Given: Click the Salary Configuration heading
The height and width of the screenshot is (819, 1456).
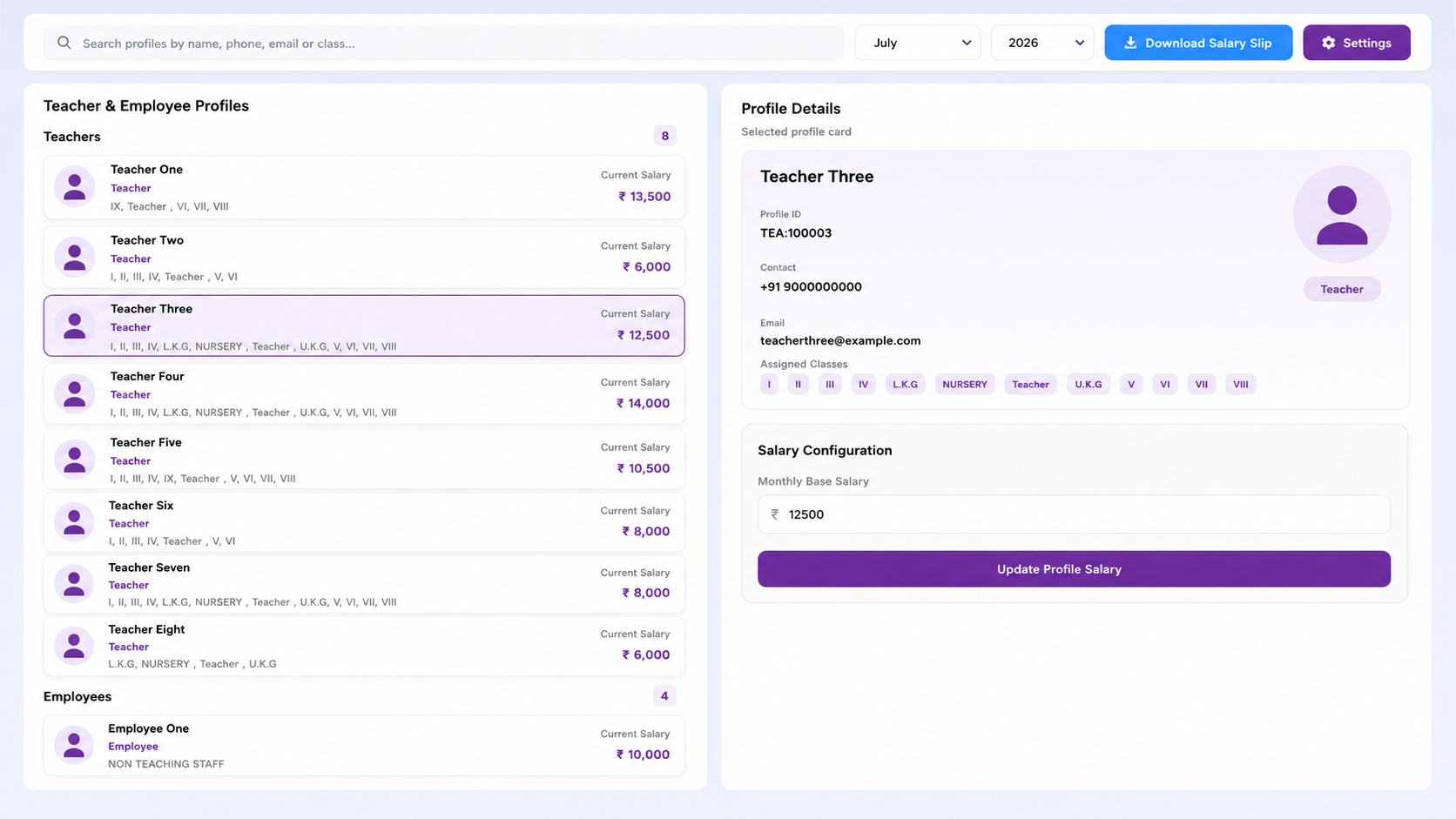Looking at the screenshot, I should pyautogui.click(x=825, y=450).
